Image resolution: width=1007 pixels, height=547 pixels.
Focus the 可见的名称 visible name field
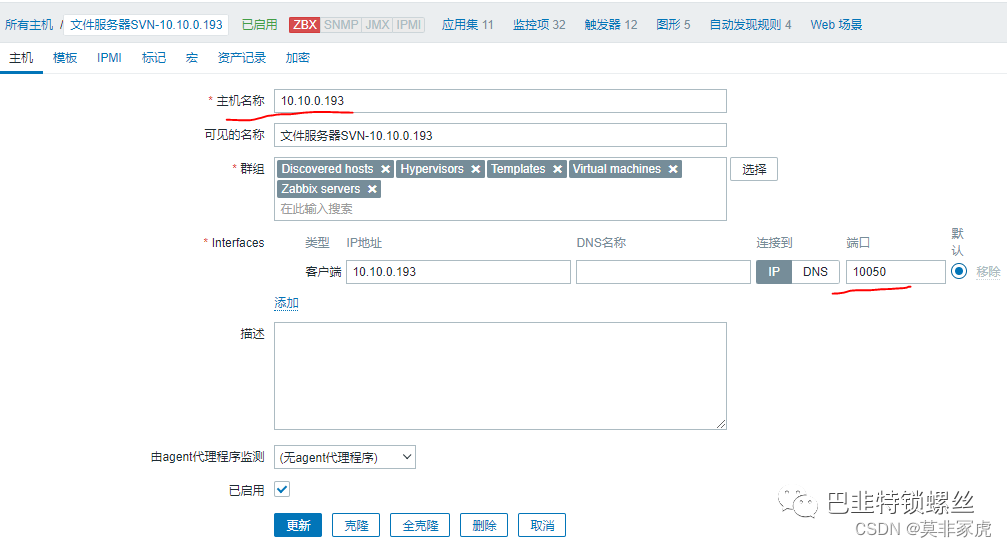point(500,135)
